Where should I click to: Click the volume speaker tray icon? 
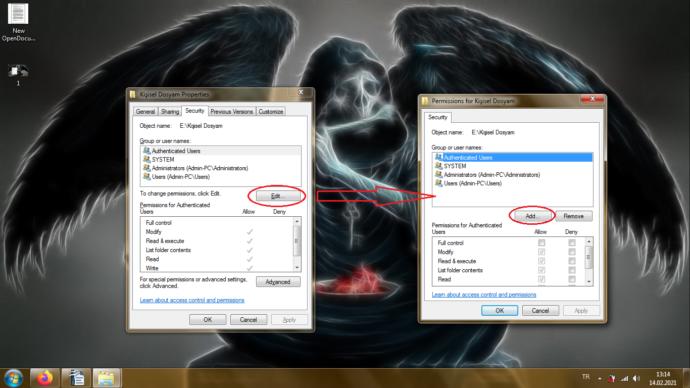pos(636,378)
